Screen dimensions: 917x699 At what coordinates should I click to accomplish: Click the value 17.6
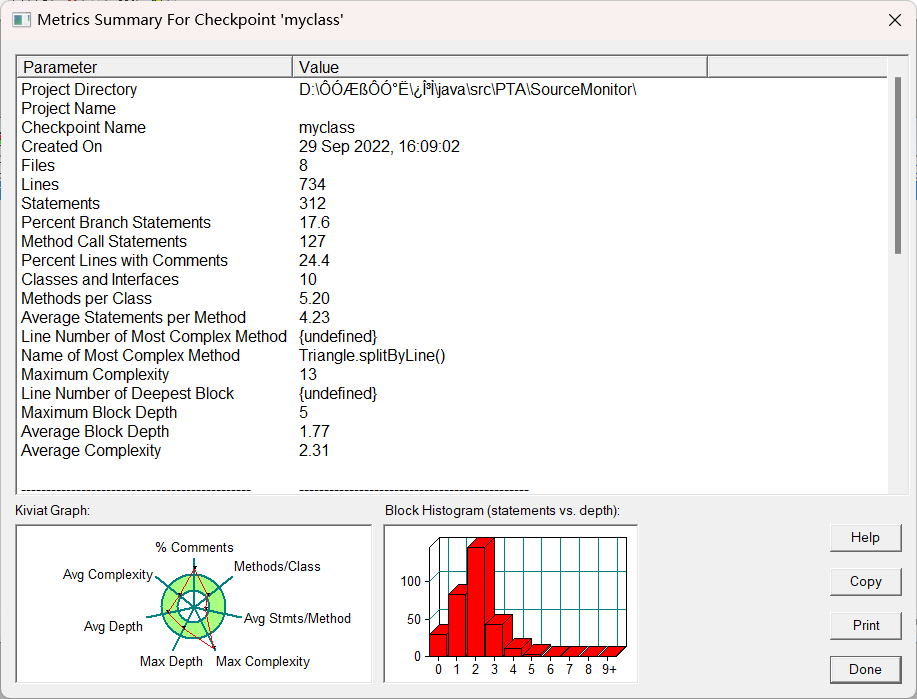(314, 222)
